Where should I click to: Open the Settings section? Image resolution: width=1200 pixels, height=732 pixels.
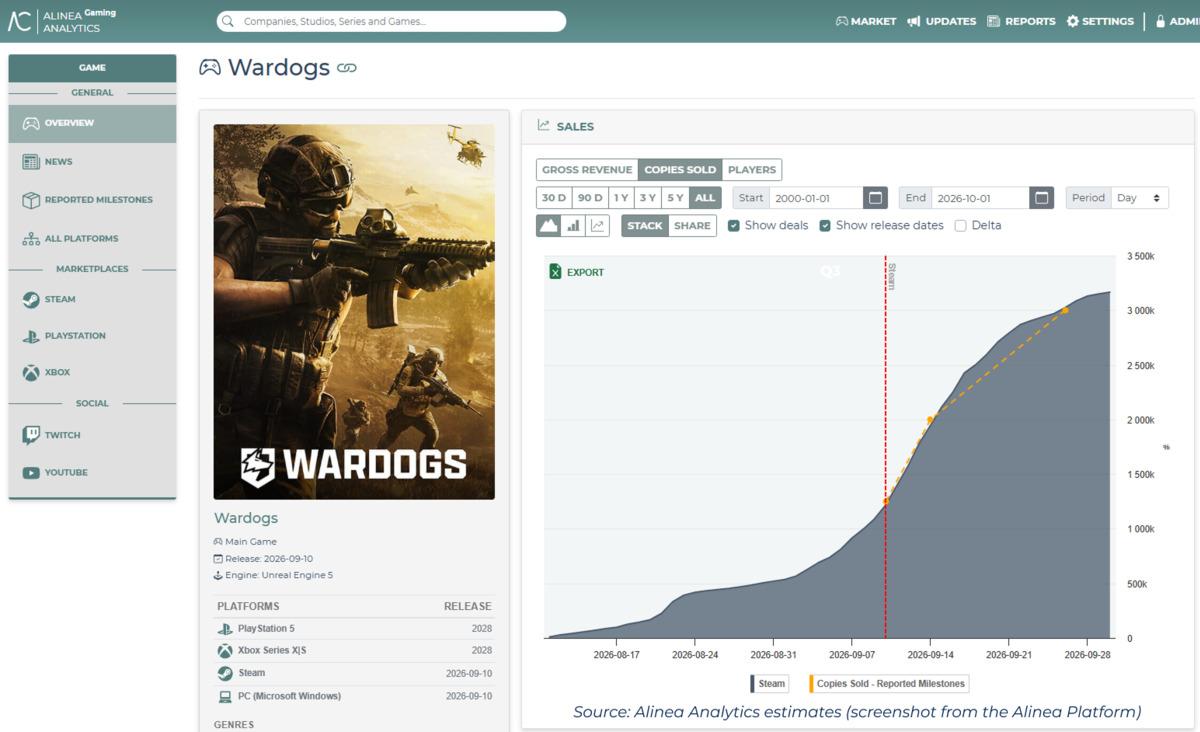point(1100,21)
